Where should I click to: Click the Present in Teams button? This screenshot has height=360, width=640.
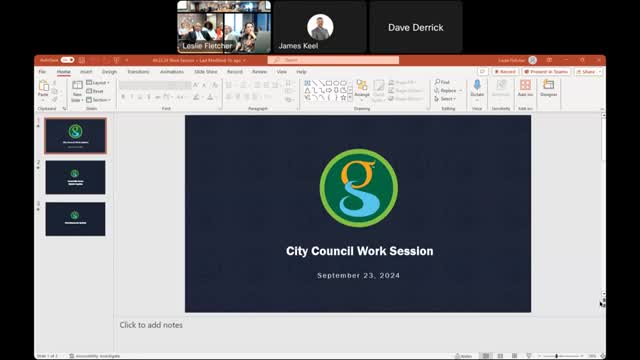(546, 72)
